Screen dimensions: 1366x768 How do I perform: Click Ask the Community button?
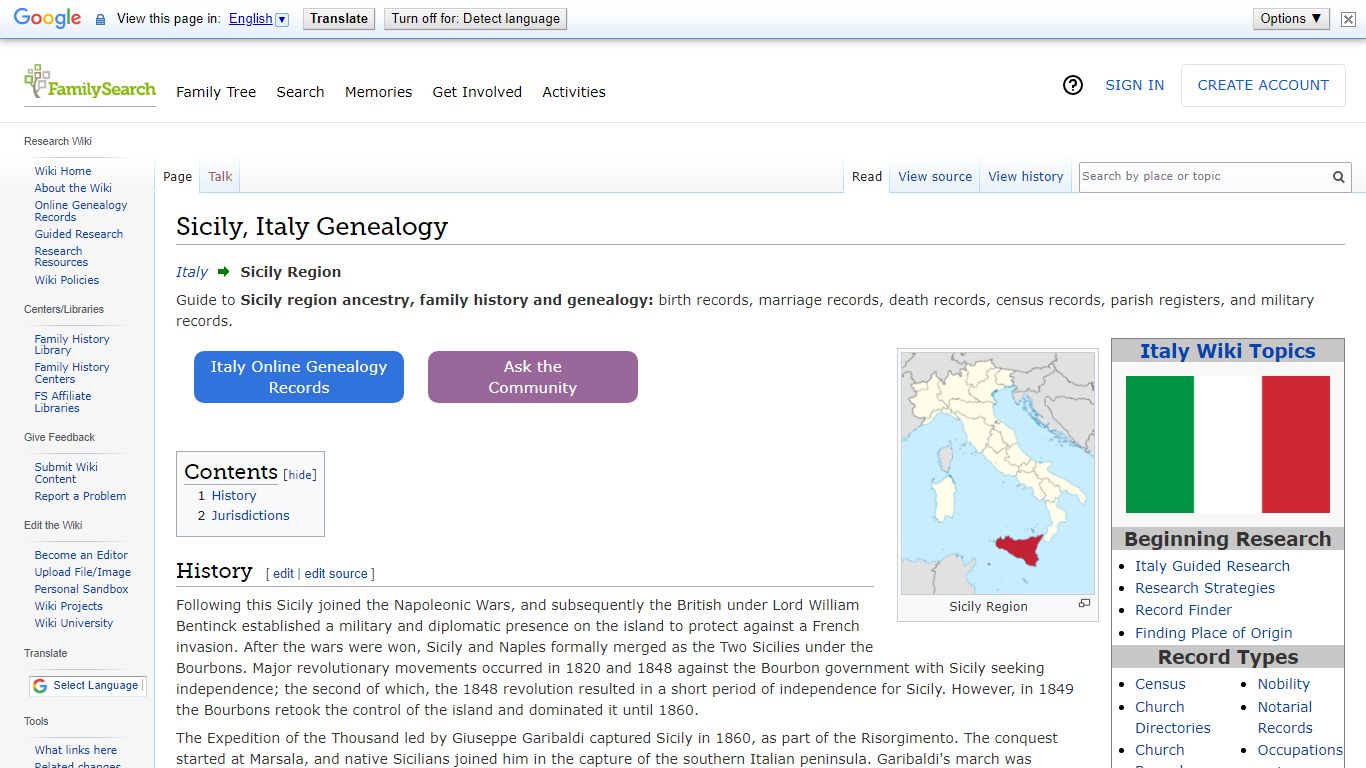[533, 377]
